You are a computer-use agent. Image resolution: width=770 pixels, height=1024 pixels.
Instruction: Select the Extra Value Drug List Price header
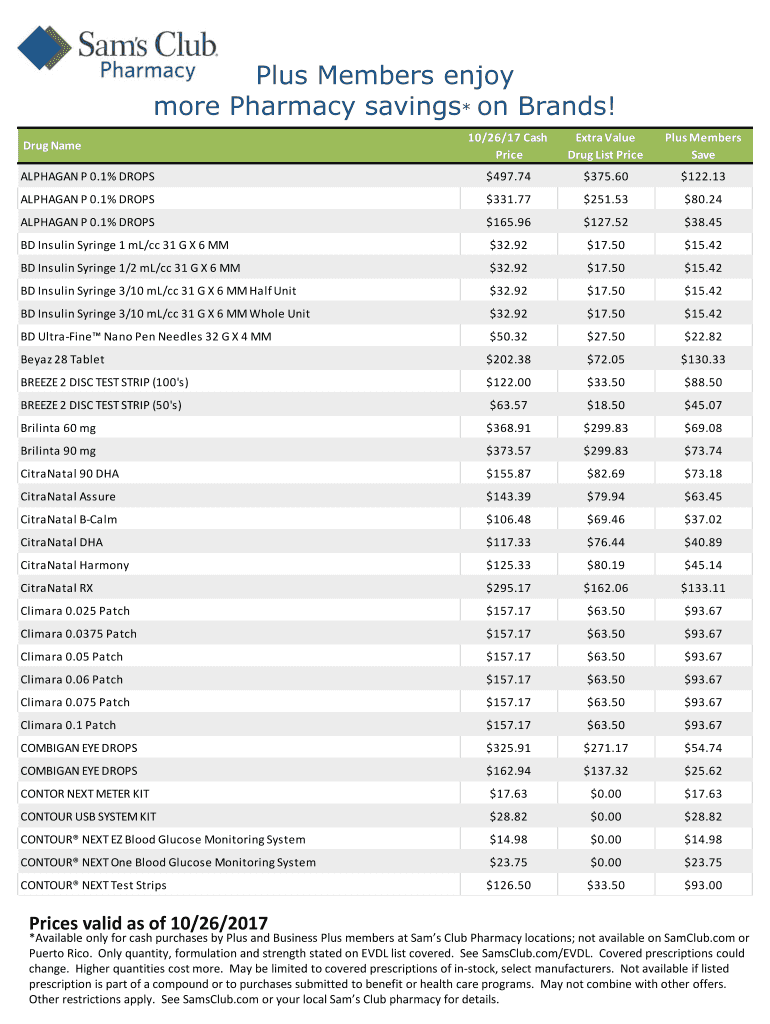click(605, 146)
